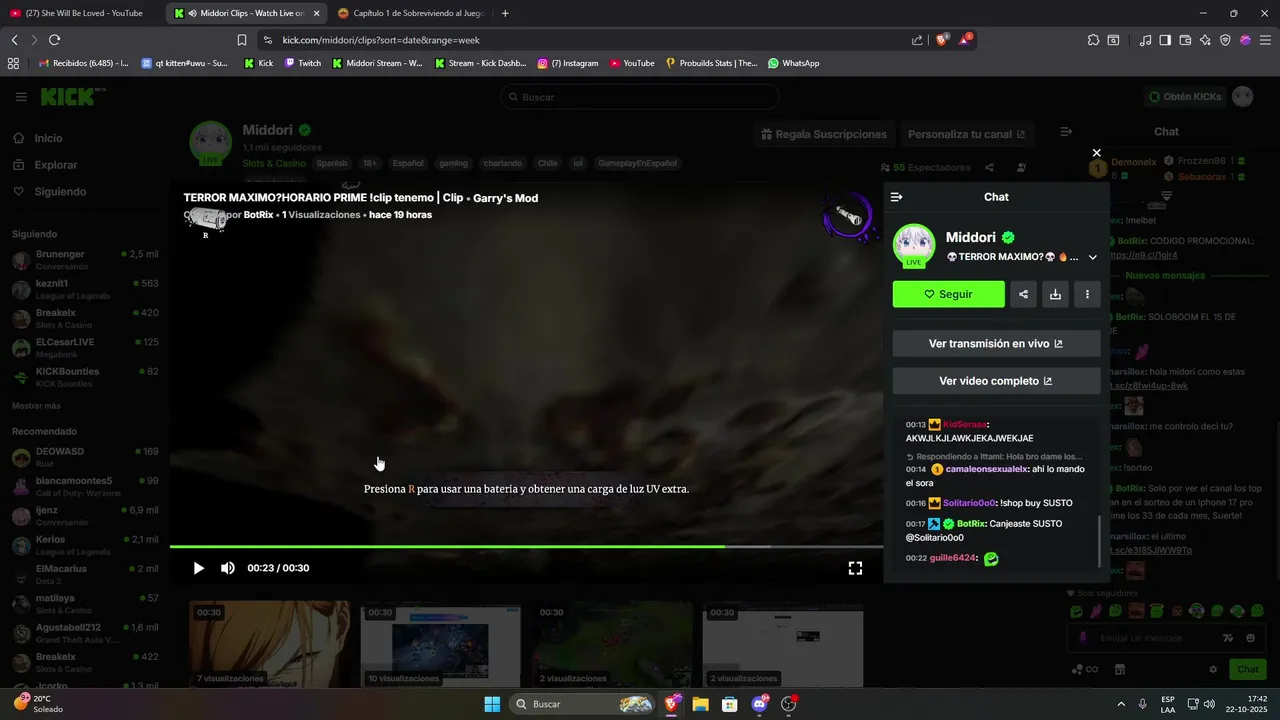Open the Probuilds Stats bookmark

(712, 63)
